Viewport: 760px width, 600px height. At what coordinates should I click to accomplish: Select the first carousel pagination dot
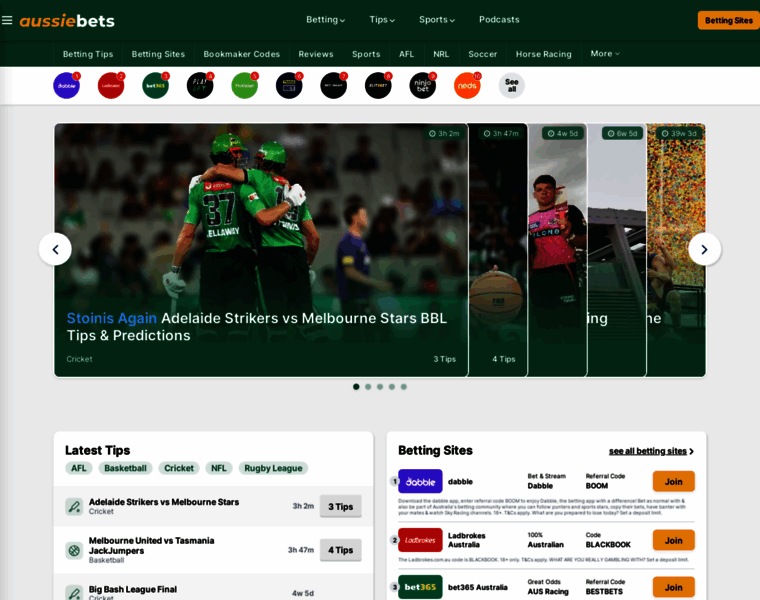(x=356, y=387)
